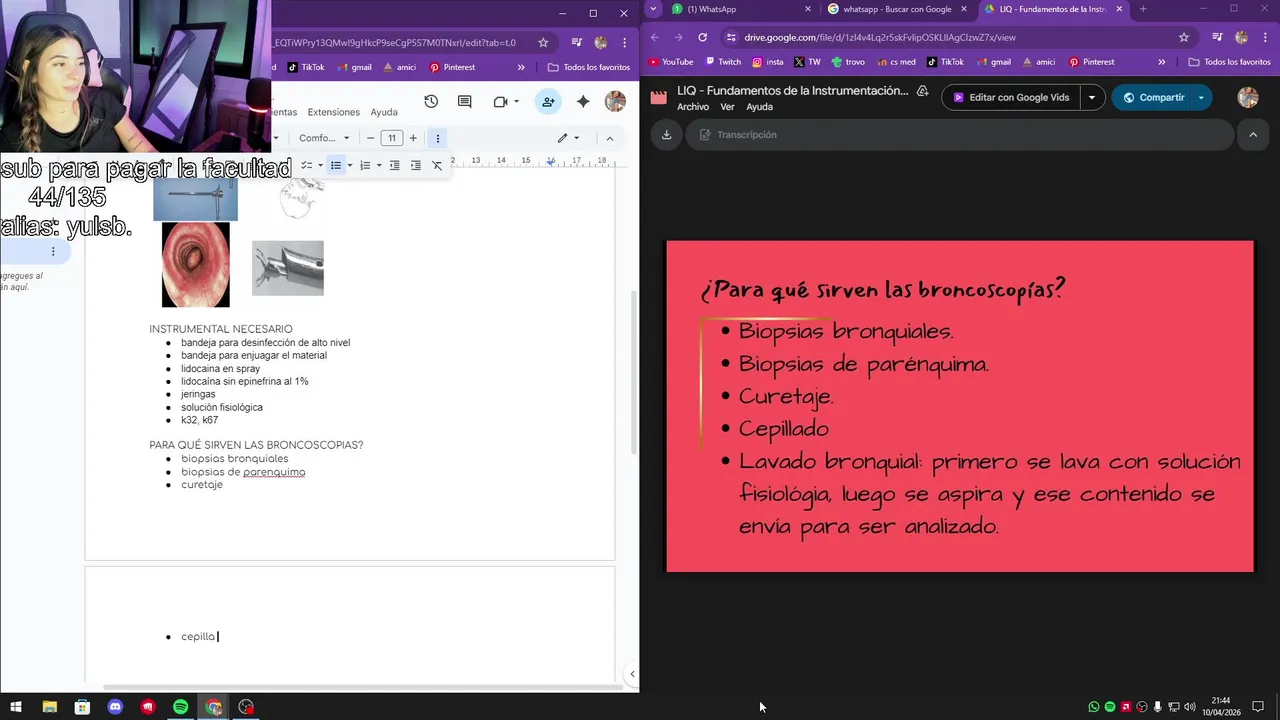The height and width of the screenshot is (720, 1280).
Task: Show more bookmarks chevron in right window
Action: [x=1161, y=62]
